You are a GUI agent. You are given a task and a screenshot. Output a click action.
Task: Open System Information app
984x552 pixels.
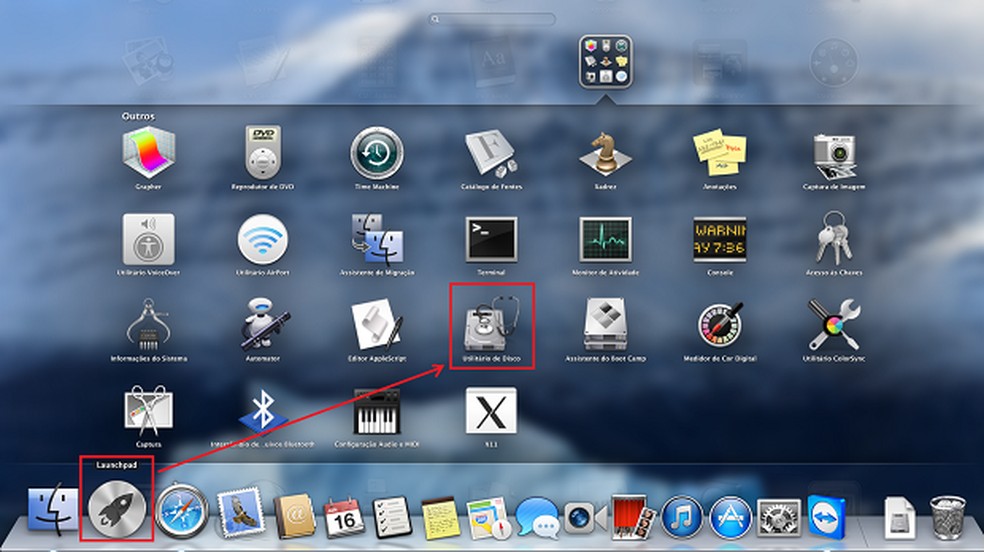pyautogui.click(x=148, y=325)
